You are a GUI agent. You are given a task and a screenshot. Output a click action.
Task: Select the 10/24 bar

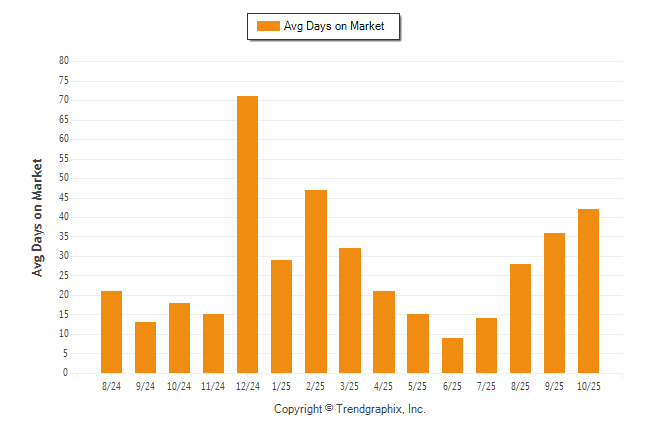(179, 338)
